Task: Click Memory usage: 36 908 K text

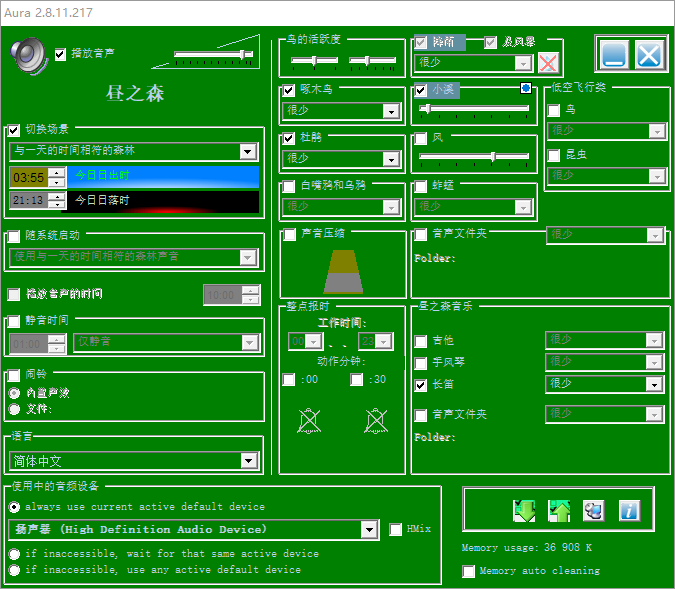Action: point(526,548)
